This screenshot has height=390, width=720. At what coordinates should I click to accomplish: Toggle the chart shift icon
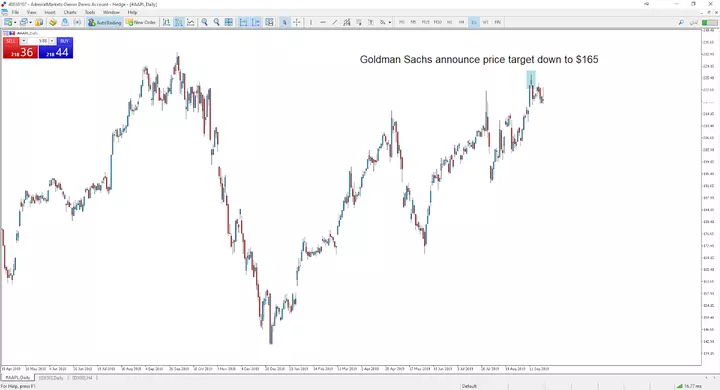pos(256,22)
